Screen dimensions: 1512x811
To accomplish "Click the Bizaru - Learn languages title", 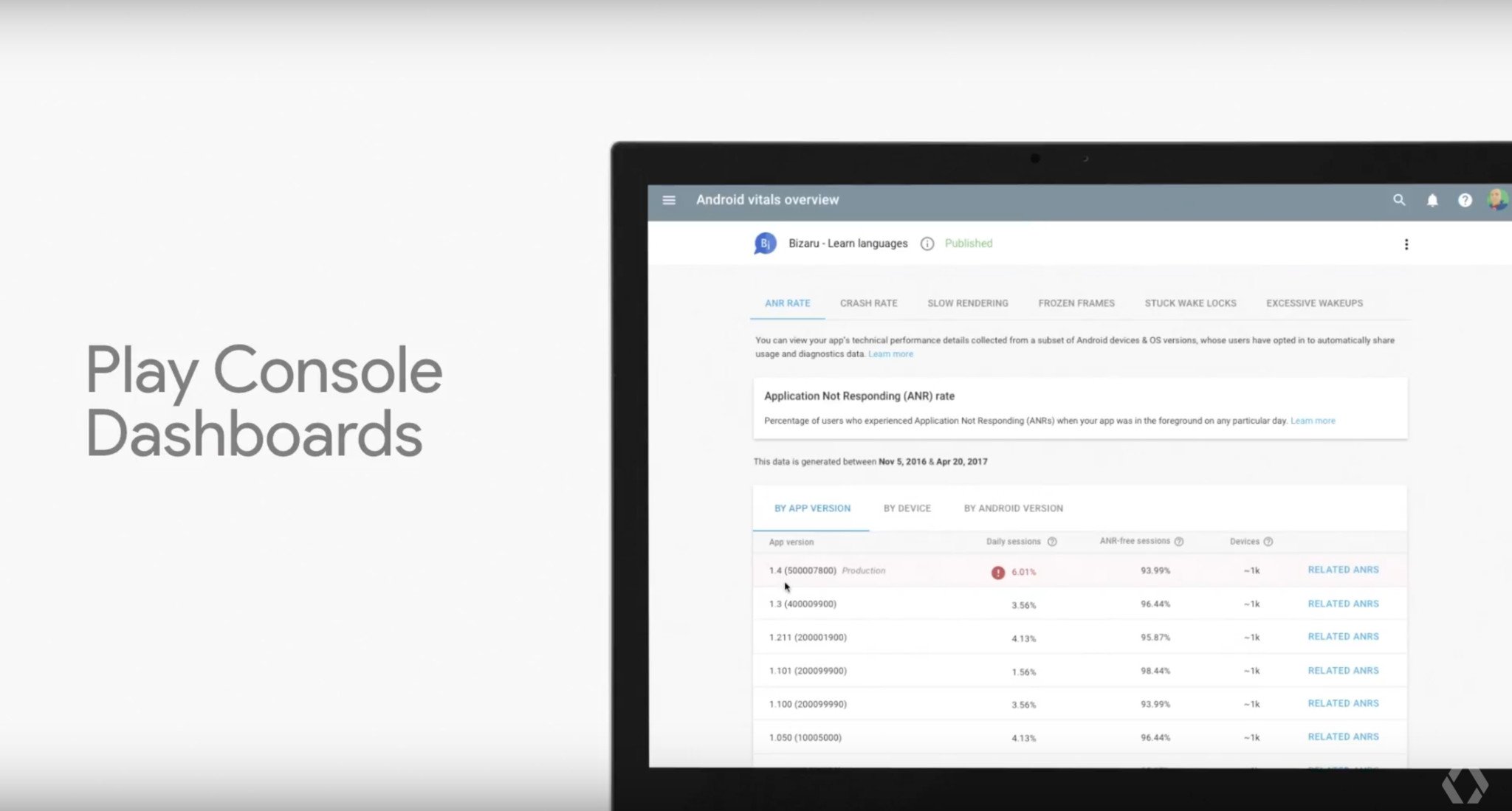I will click(x=848, y=244).
